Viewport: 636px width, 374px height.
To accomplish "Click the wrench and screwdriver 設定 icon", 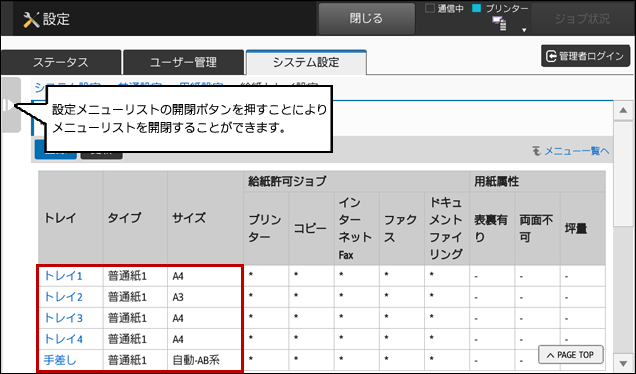I will (x=31, y=19).
